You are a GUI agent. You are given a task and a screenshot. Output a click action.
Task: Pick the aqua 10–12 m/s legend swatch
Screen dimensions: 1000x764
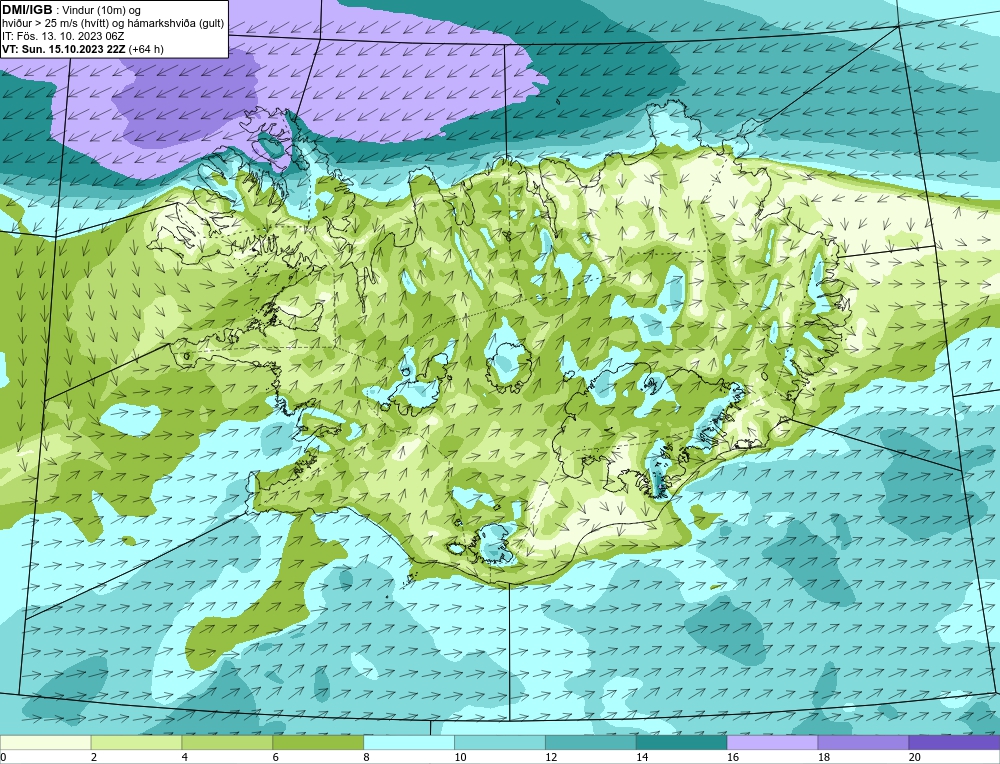(500, 742)
